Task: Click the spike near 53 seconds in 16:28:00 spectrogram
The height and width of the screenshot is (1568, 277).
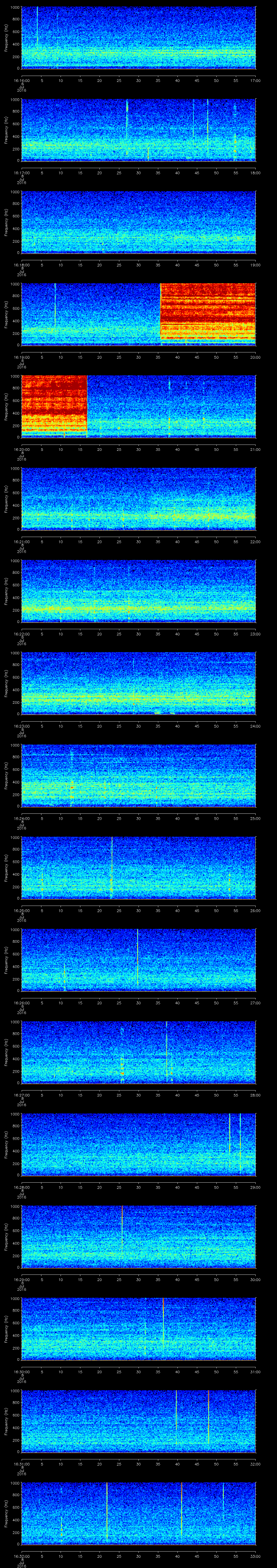Action: [x=229, y=1133]
